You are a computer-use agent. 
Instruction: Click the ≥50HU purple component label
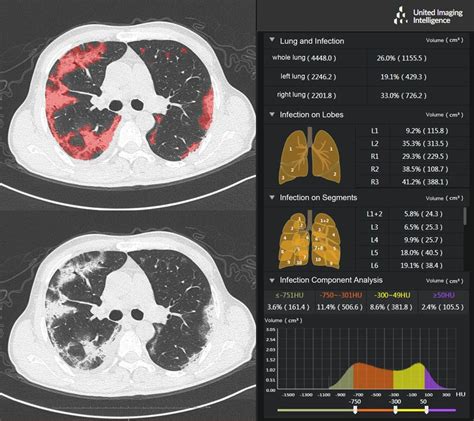pos(443,295)
